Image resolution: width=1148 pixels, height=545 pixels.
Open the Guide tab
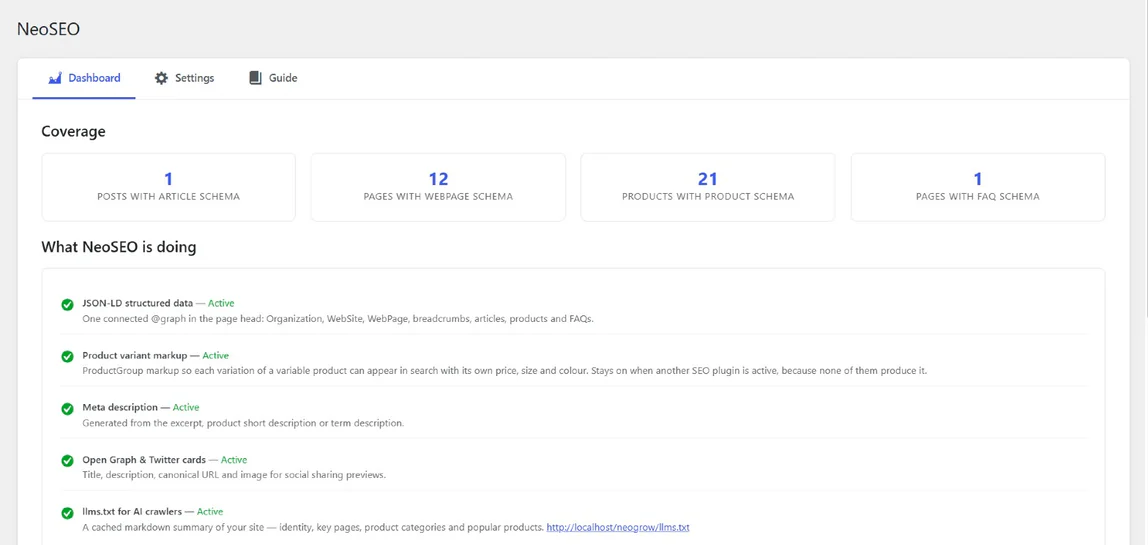[273, 78]
